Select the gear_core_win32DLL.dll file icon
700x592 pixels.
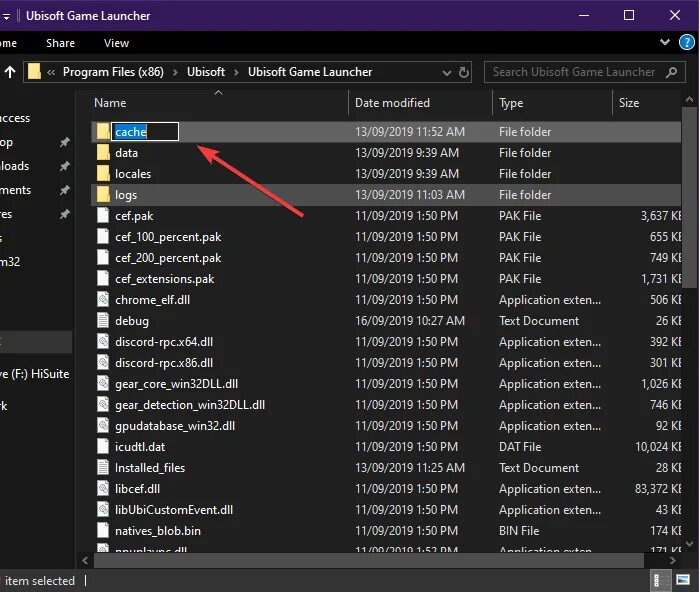pos(103,384)
